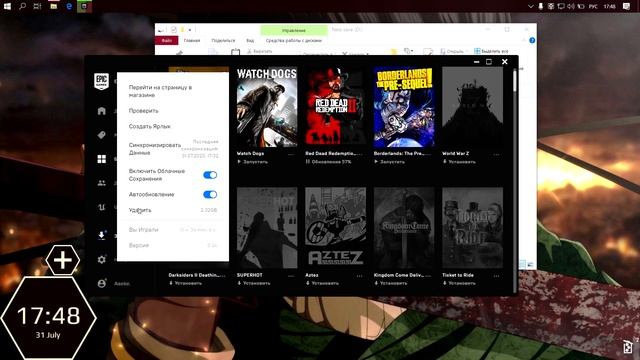Open the Borderlands Pre-Sequel cover art

(x=404, y=107)
